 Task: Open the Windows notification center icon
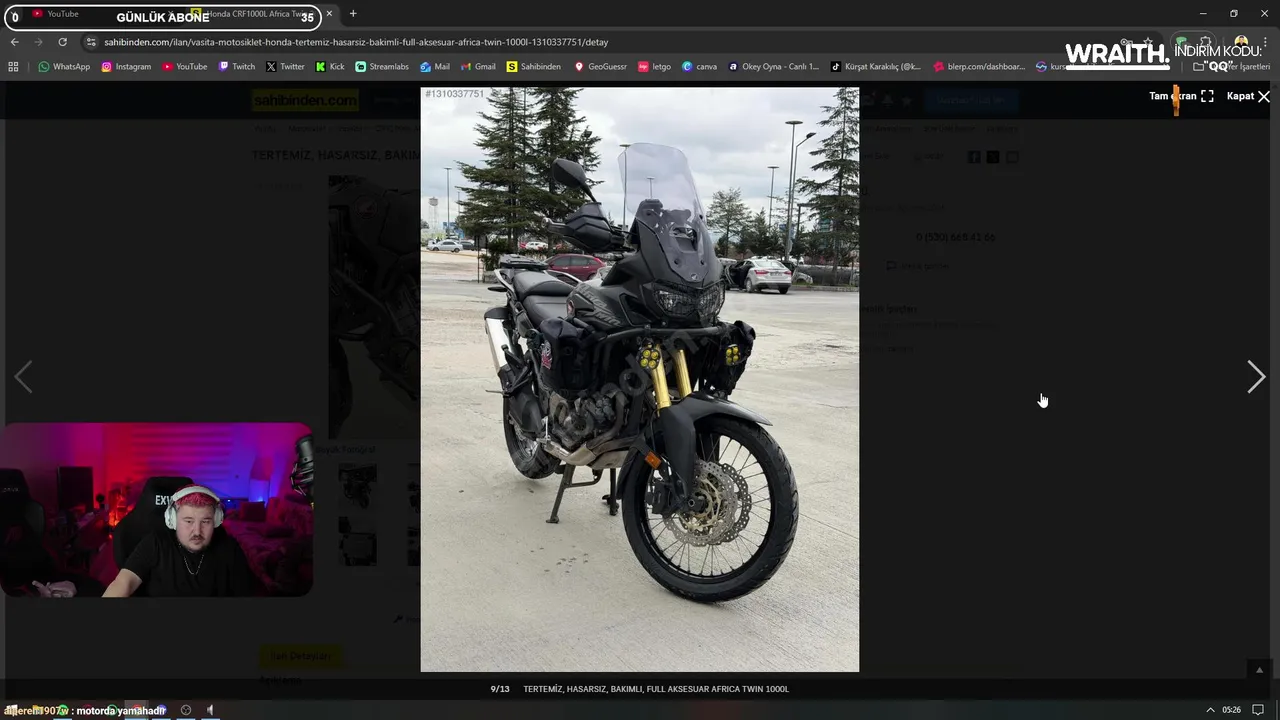tap(1258, 710)
